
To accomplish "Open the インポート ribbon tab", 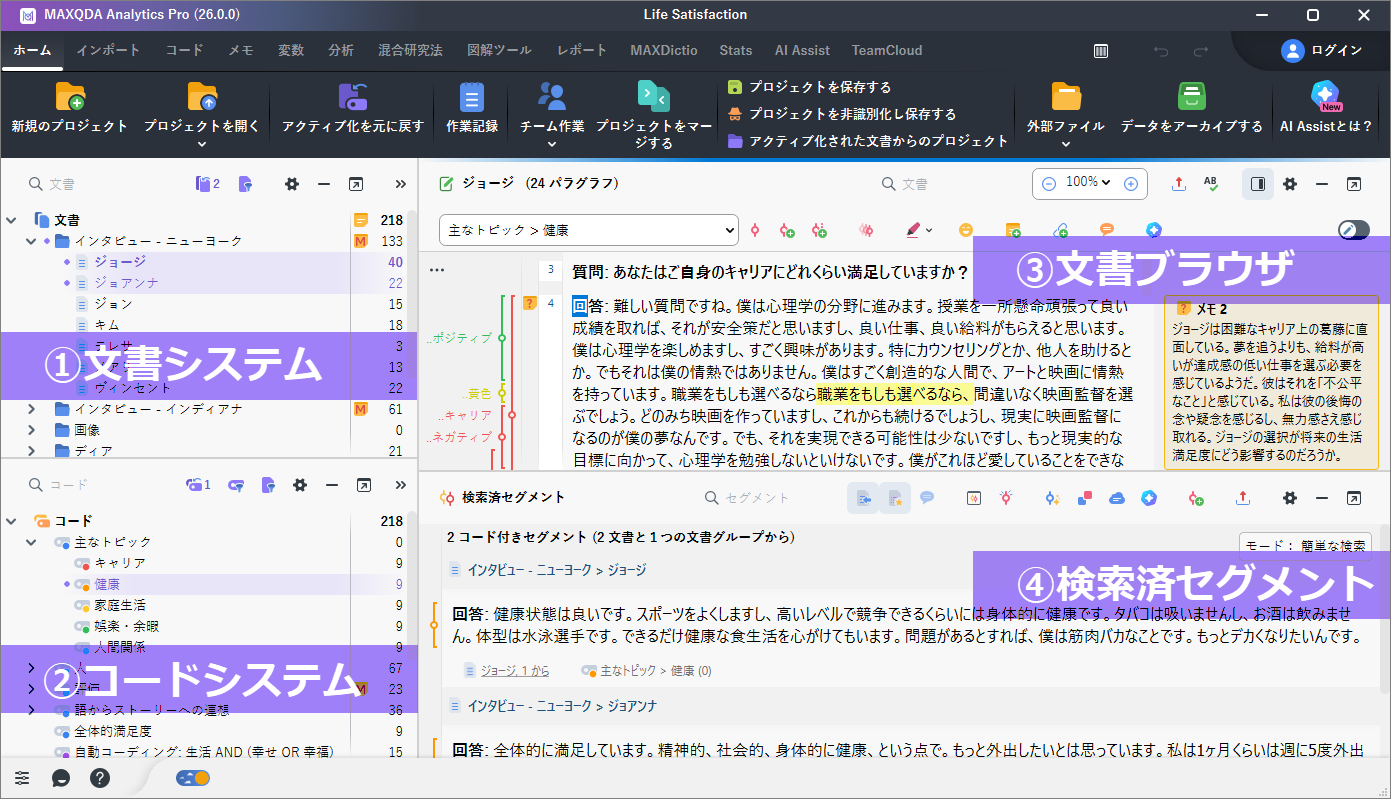I will [108, 50].
